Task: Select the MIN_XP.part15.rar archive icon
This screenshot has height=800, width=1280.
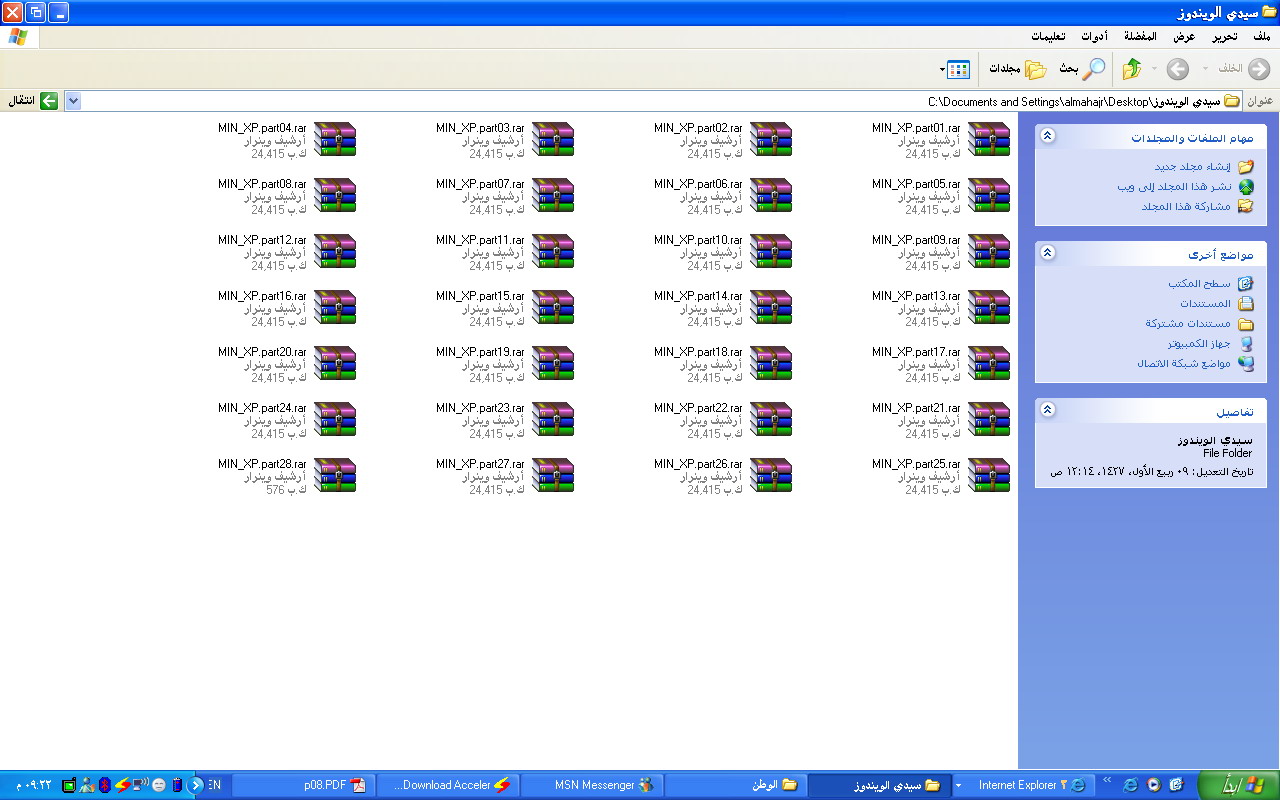Action: (553, 308)
